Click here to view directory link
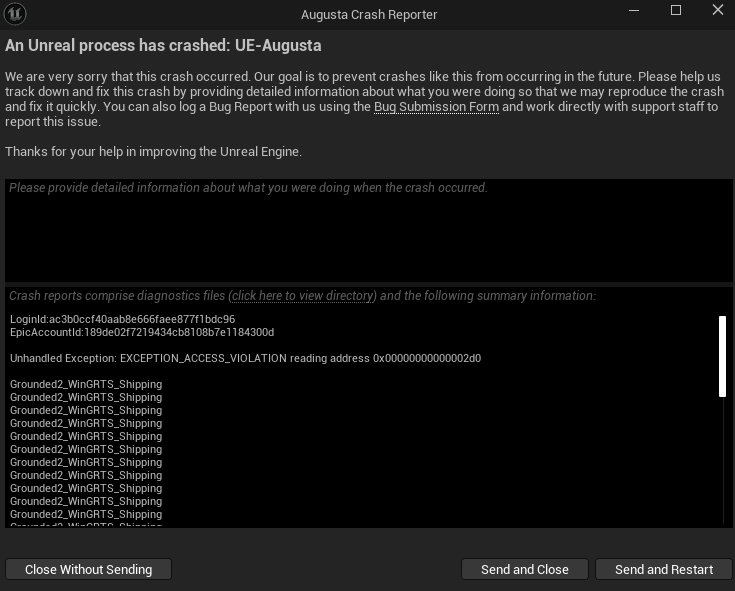735x591 pixels. tap(304, 296)
